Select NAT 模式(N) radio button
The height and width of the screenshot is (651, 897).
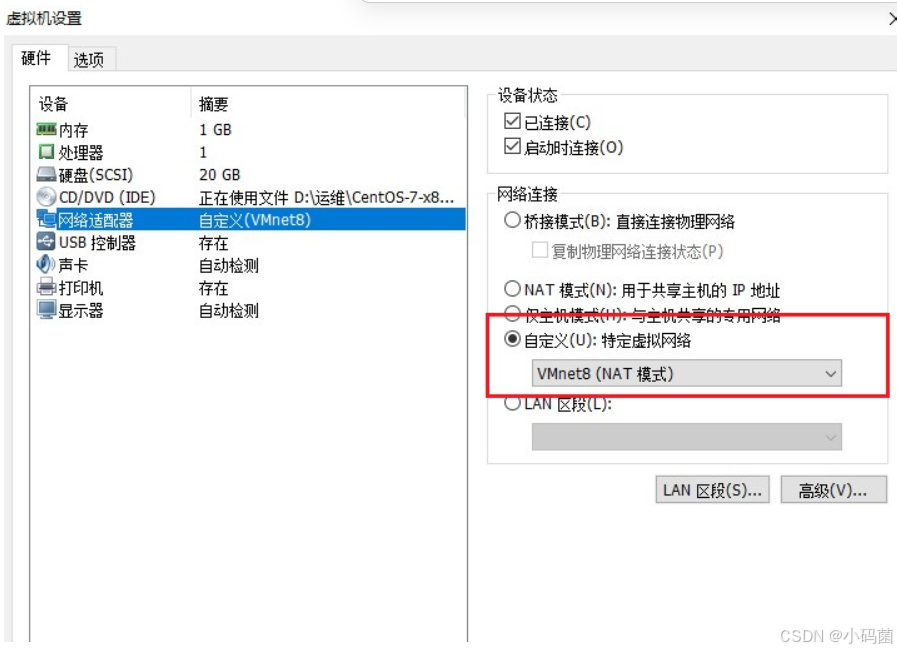pyautogui.click(x=512, y=289)
